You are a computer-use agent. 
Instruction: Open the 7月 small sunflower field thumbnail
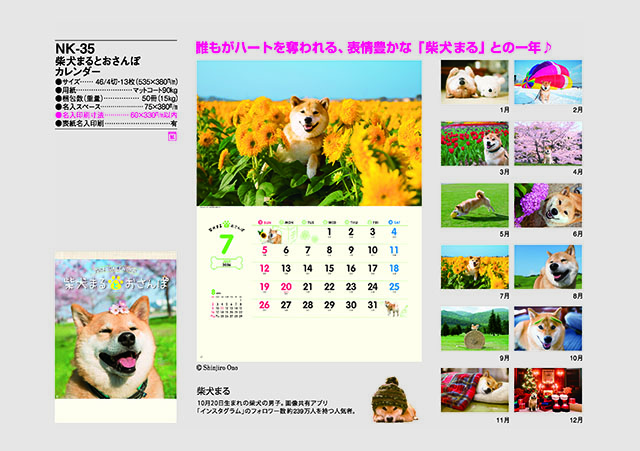tap(475, 267)
